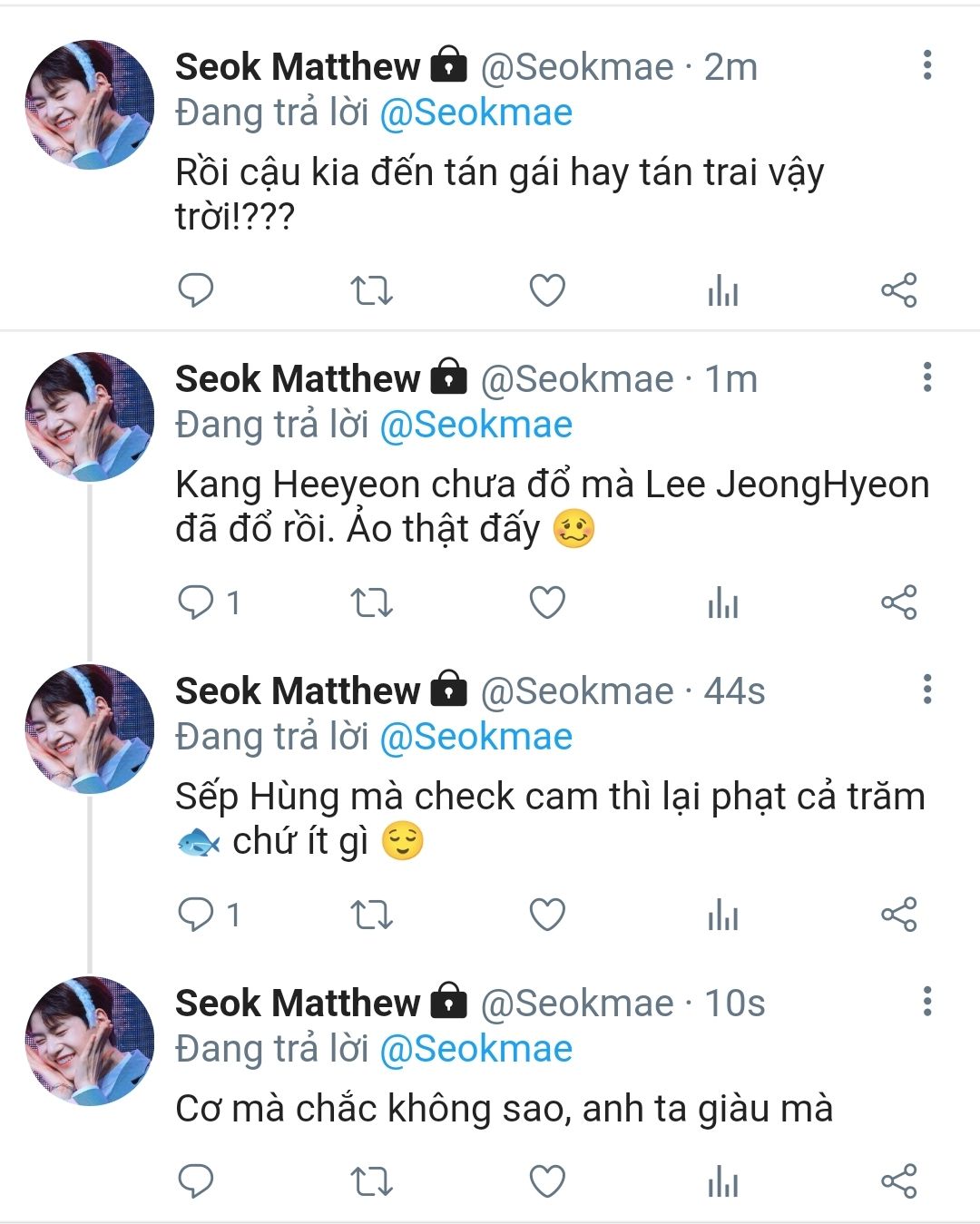Reply to the tweet posted 2m ago
Viewport: 980px width, 1224px height.
[x=195, y=290]
